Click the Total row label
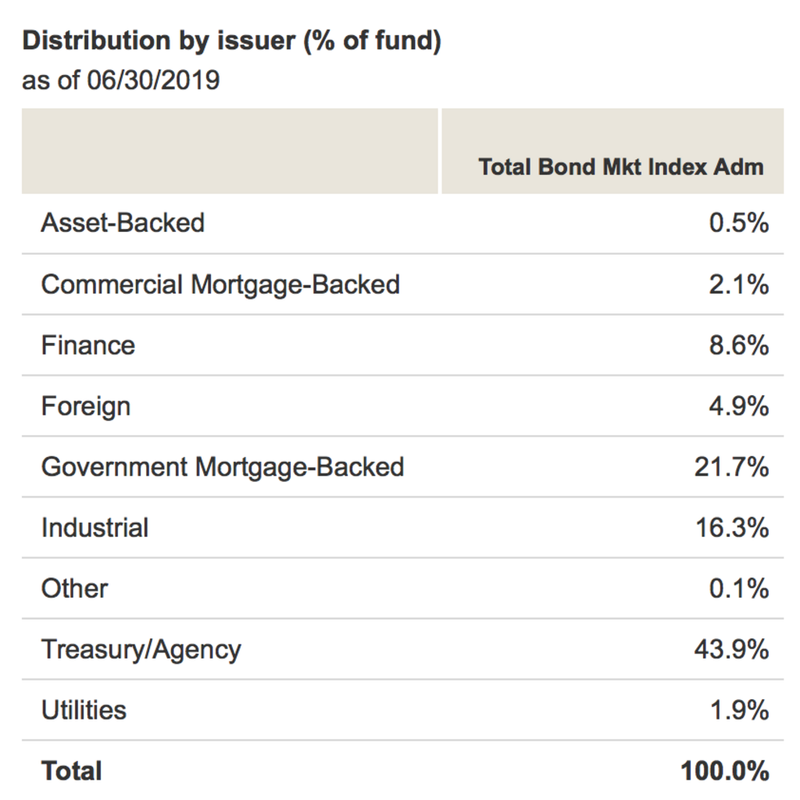This screenshot has height=800, width=800. pos(71,770)
